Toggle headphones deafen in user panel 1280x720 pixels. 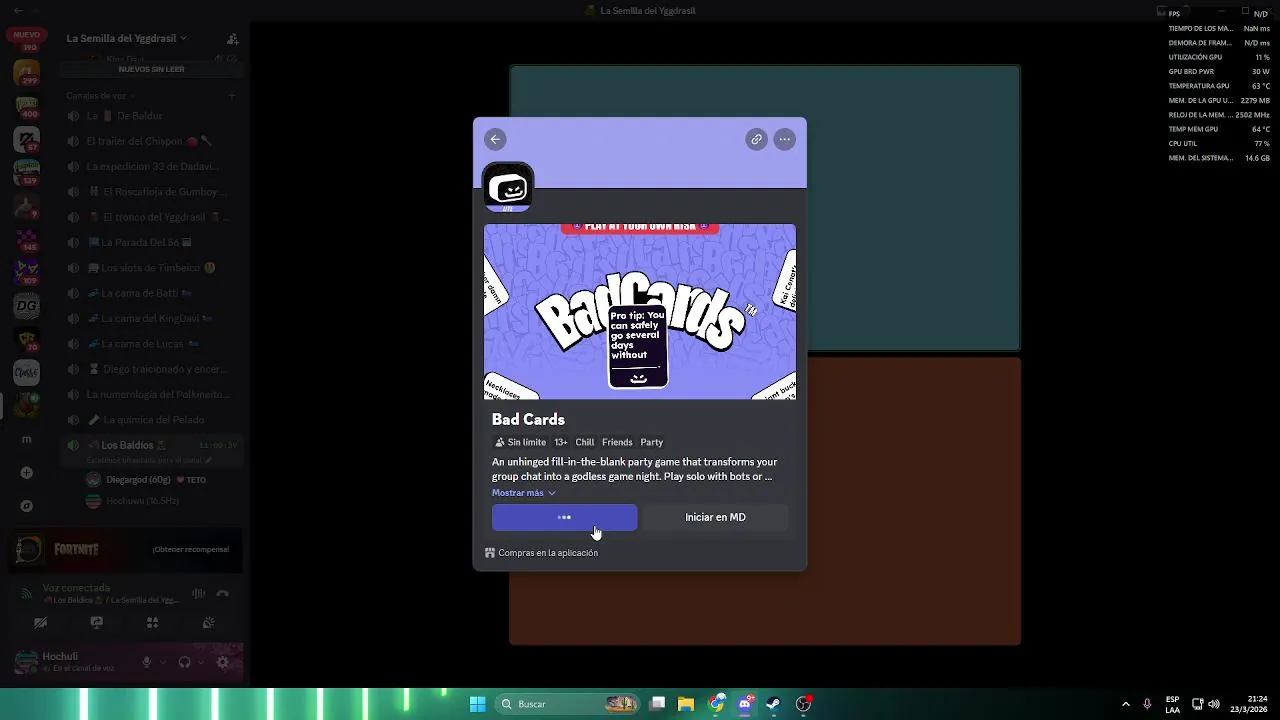[184, 662]
